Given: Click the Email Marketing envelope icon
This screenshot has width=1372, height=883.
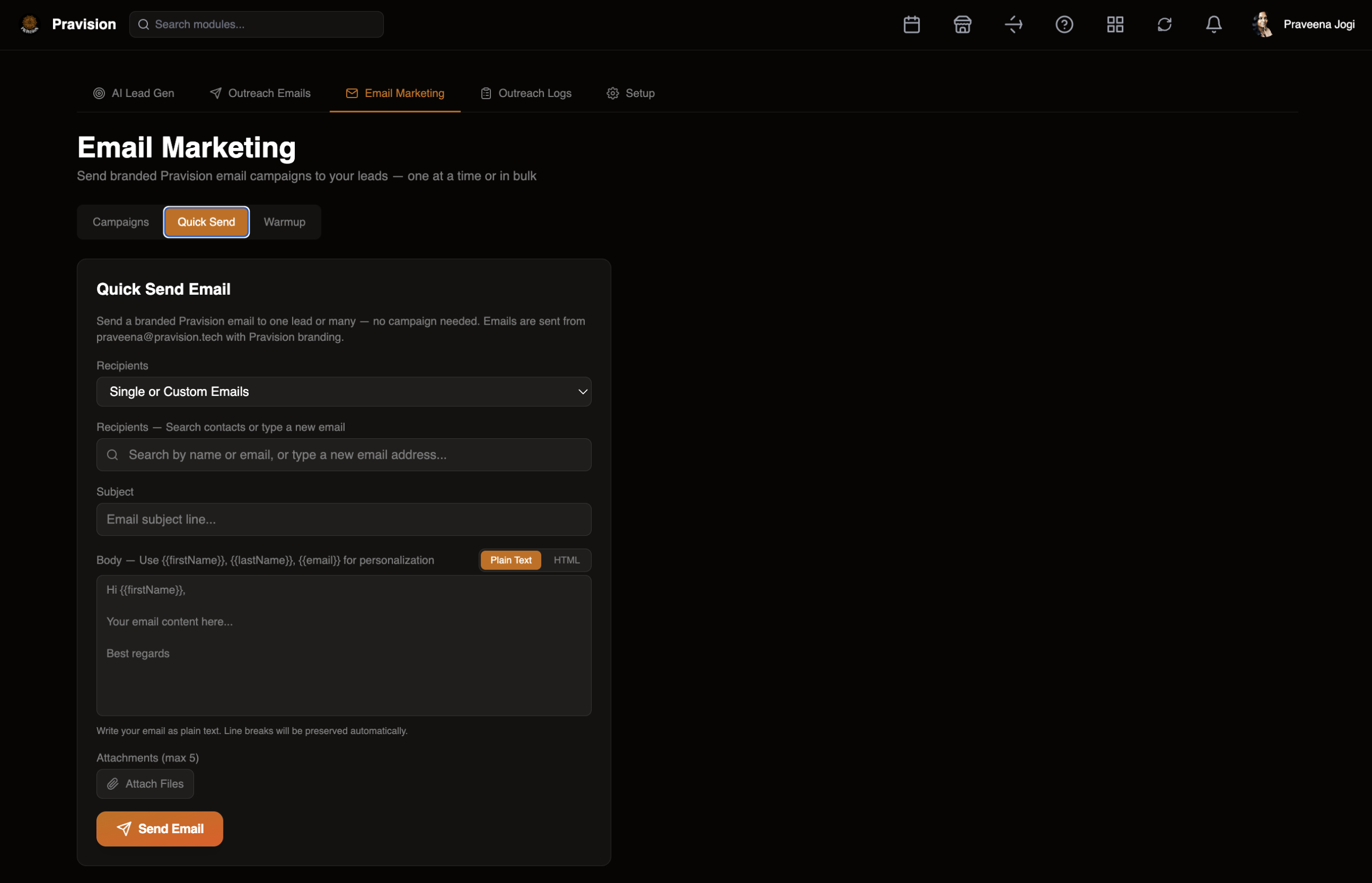Looking at the screenshot, I should click(352, 93).
